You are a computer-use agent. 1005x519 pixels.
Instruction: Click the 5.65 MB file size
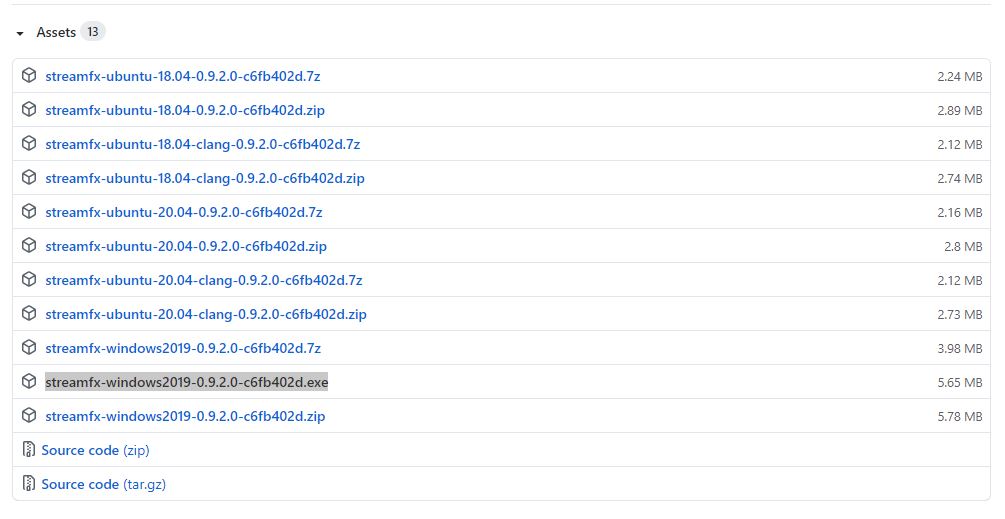pyautogui.click(x=959, y=382)
